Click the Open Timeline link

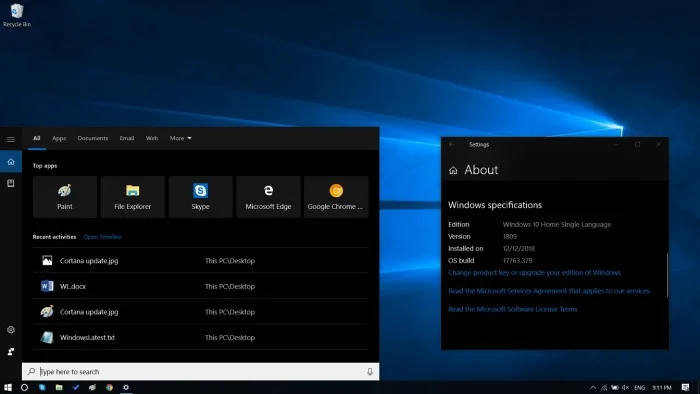(x=102, y=237)
